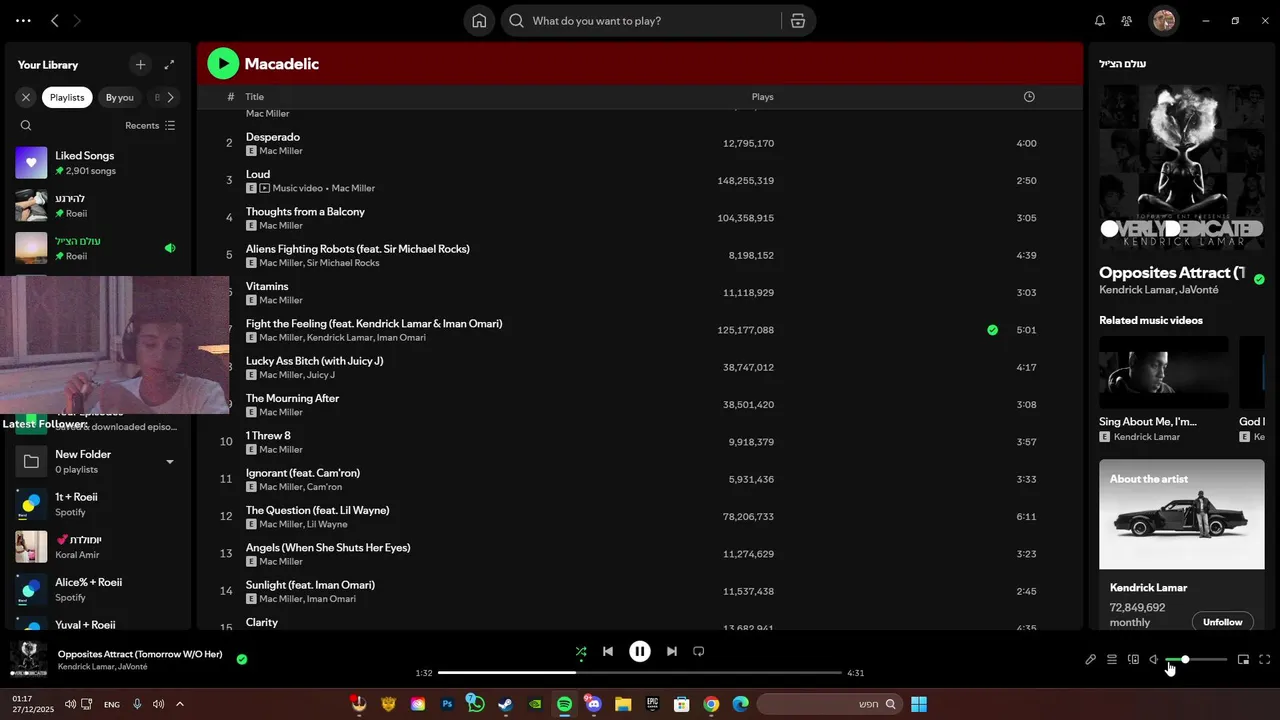This screenshot has width=1280, height=720.
Task: Expand the New Folder arrow
Action: (170, 462)
